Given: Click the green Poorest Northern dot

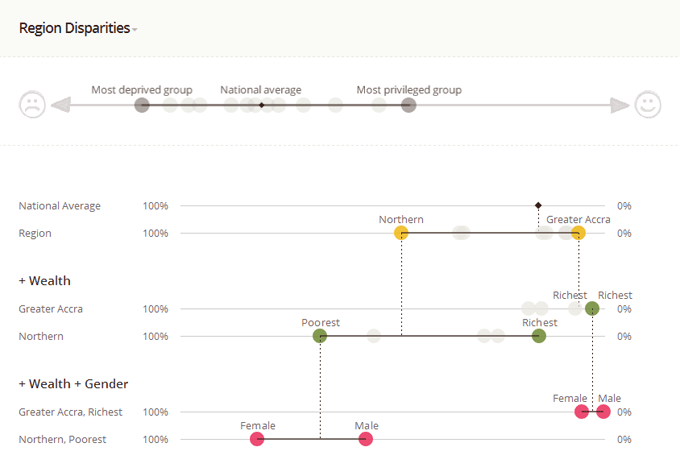Looking at the screenshot, I should pyautogui.click(x=320, y=336).
